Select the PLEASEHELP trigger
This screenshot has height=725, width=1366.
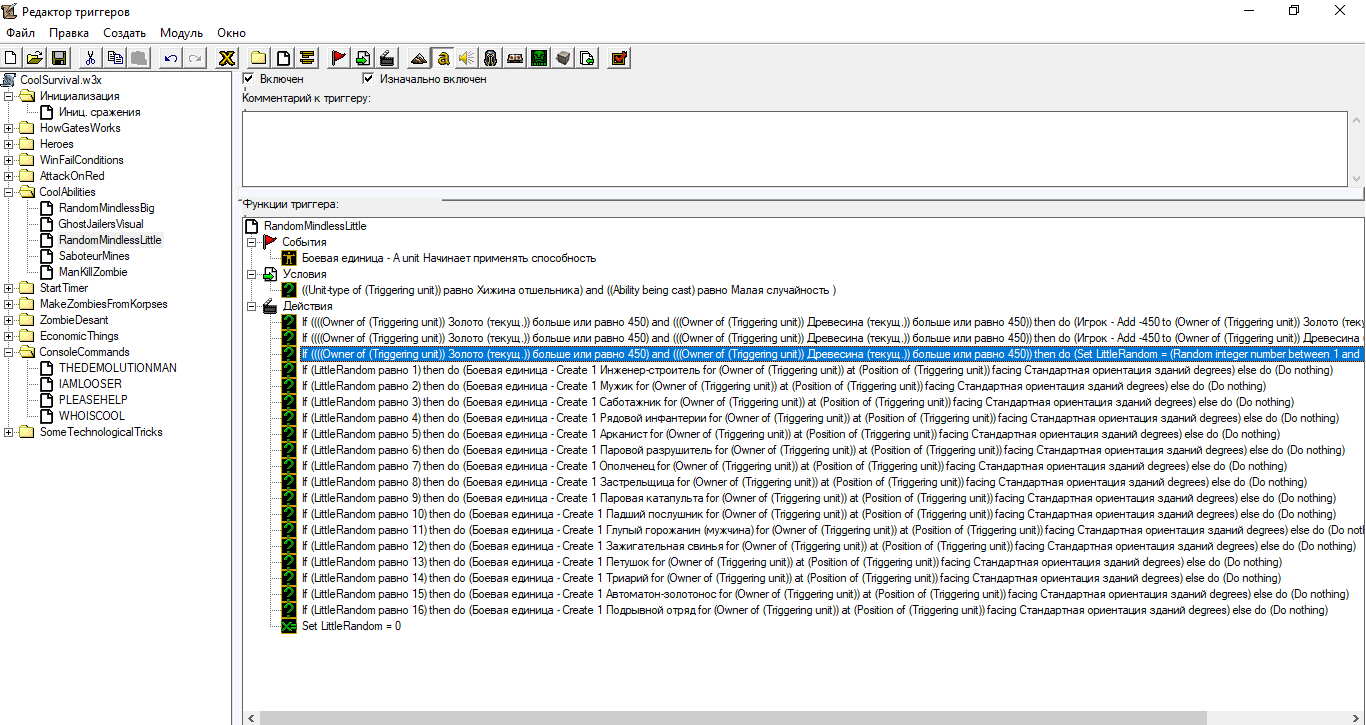pyautogui.click(x=93, y=400)
